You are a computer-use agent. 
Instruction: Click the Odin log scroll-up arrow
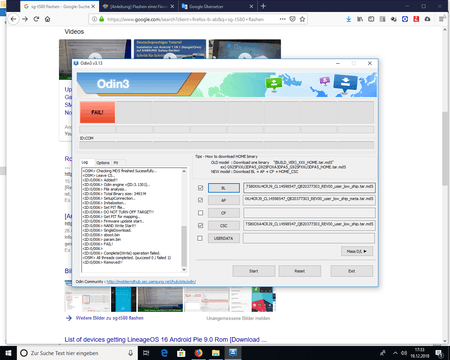click(x=184, y=171)
